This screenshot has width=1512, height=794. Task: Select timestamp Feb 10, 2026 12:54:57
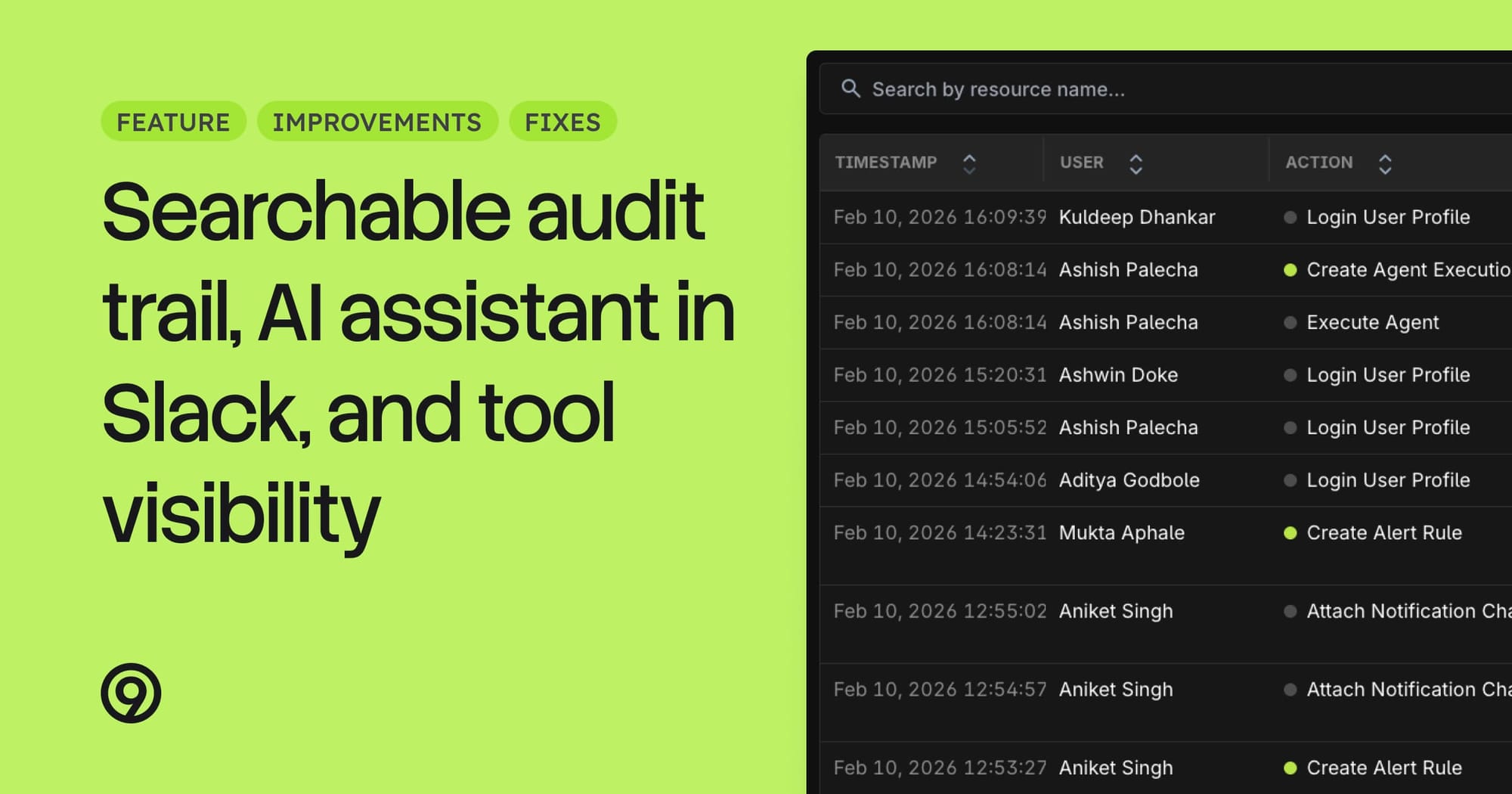pyautogui.click(x=940, y=689)
